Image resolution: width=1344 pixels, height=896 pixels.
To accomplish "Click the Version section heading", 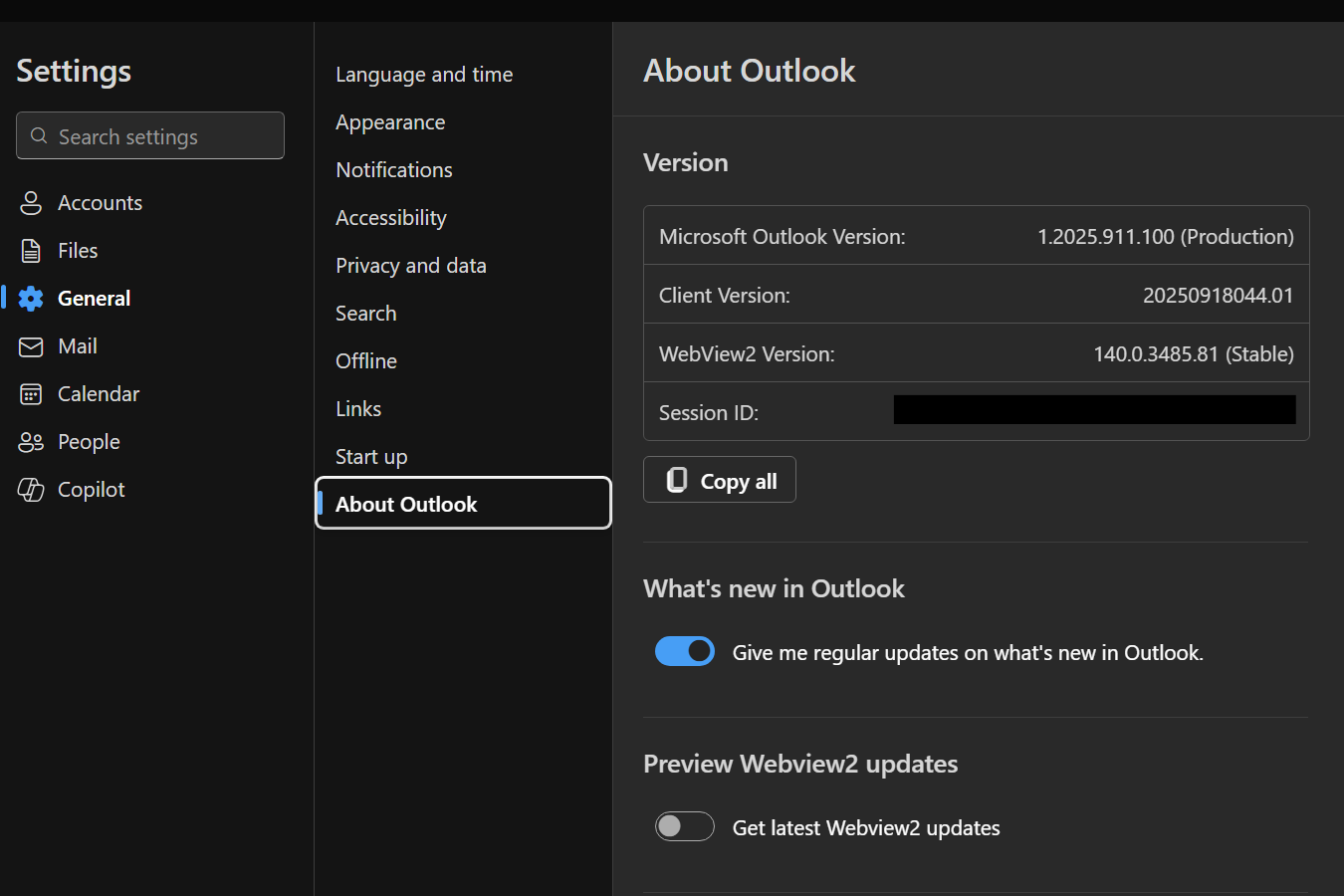I will [685, 162].
